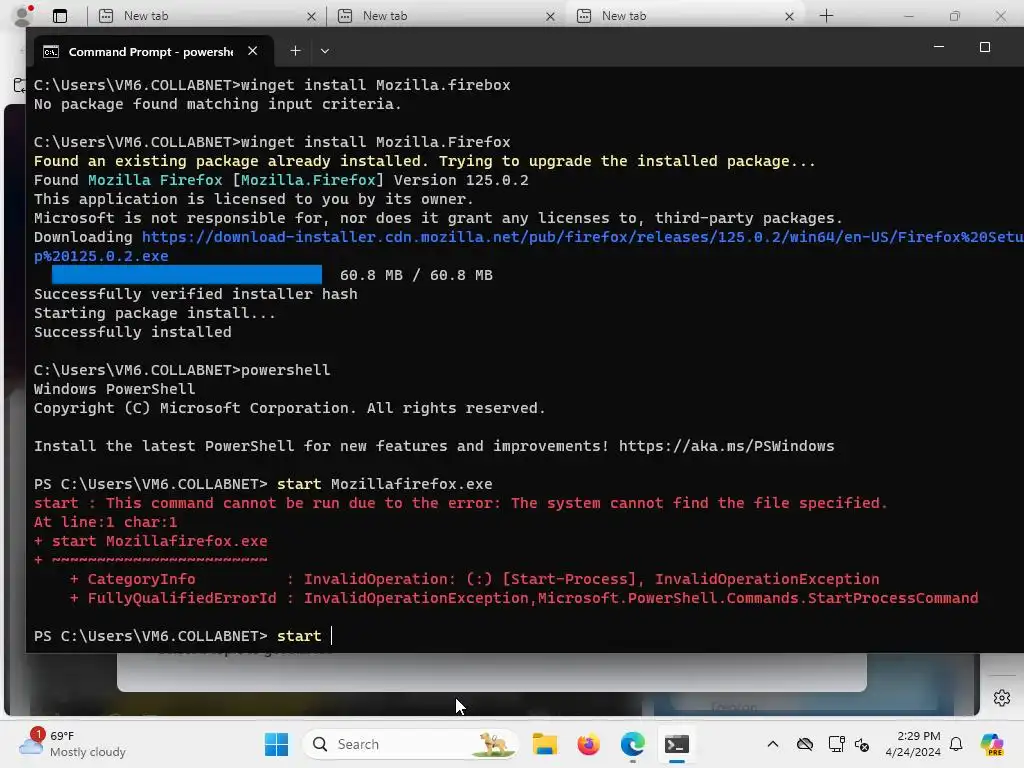Close the first browser New tab
Screen dimensions: 1024x768
coord(312,16)
